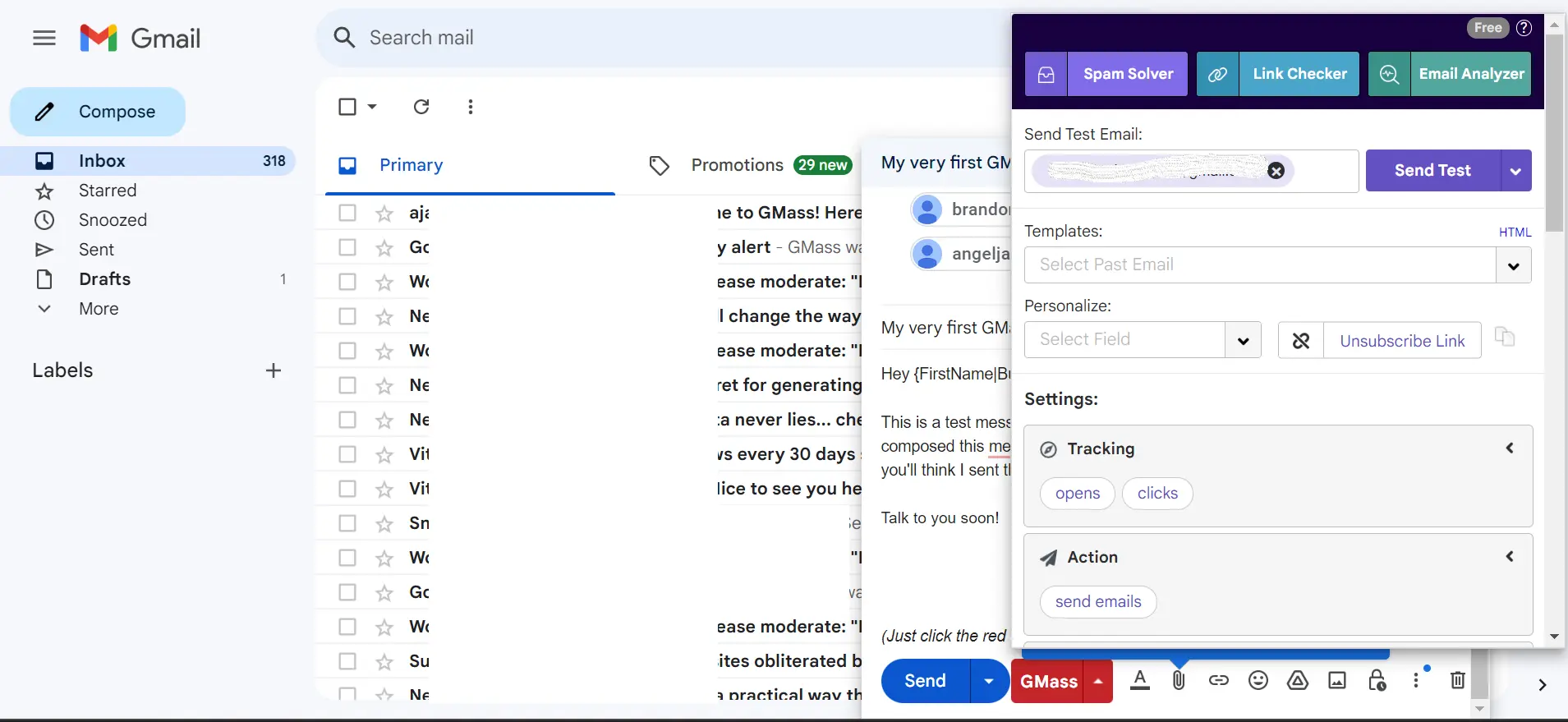Refresh the inbox list
Screen dimensions: 1568x722
tap(421, 107)
